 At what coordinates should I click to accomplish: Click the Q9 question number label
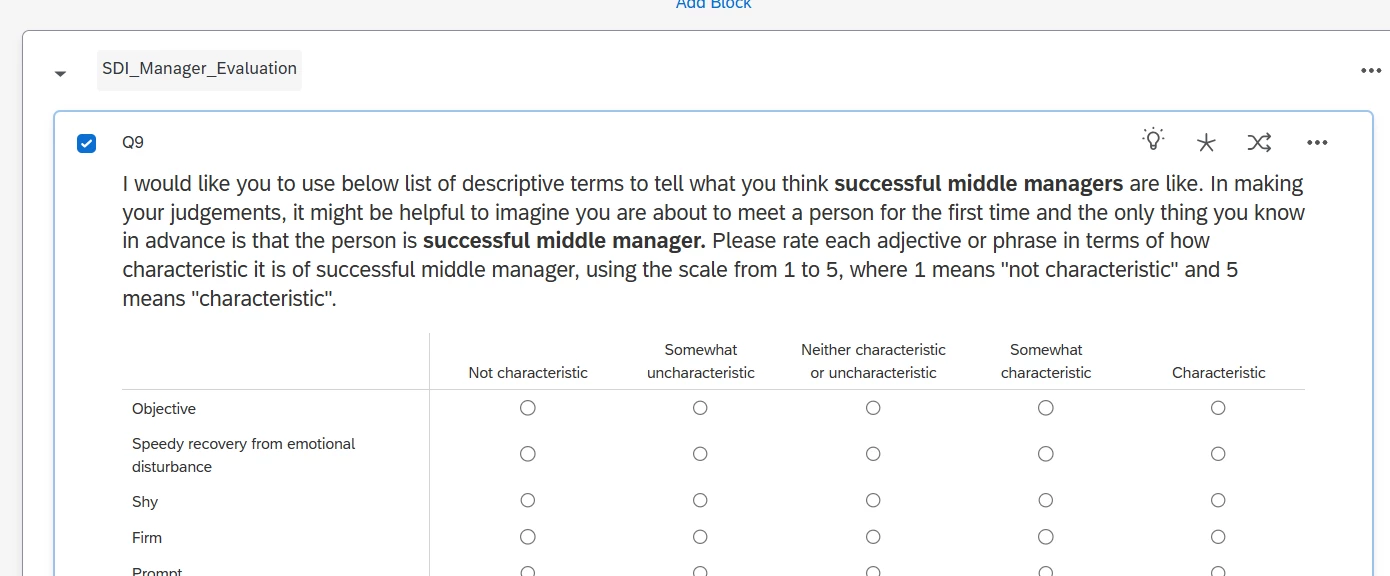(x=133, y=142)
